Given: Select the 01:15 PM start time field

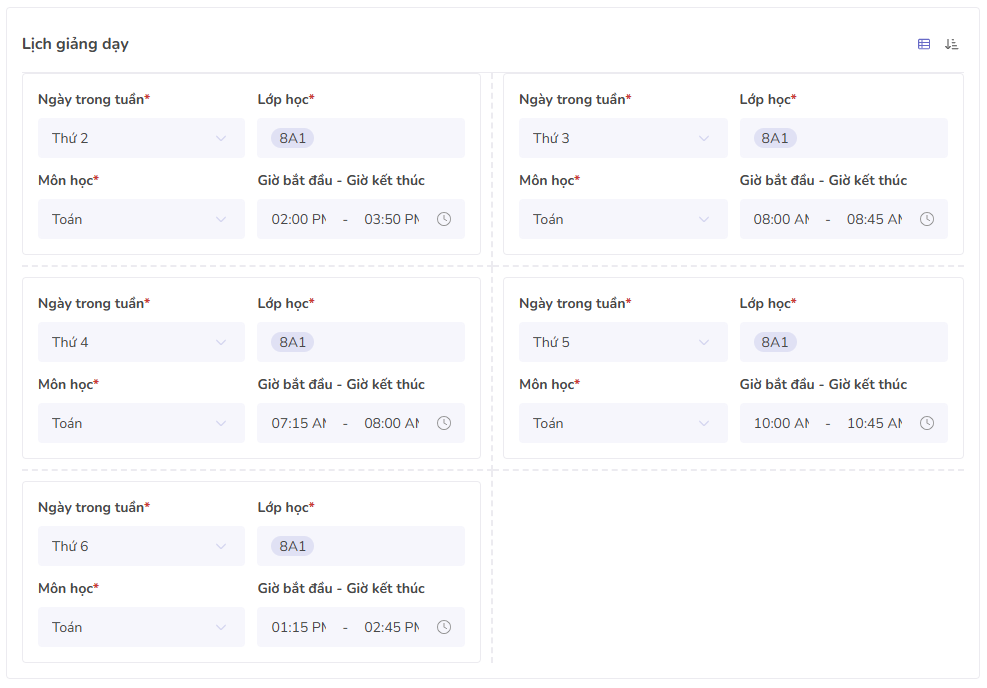Looking at the screenshot, I should point(299,627).
